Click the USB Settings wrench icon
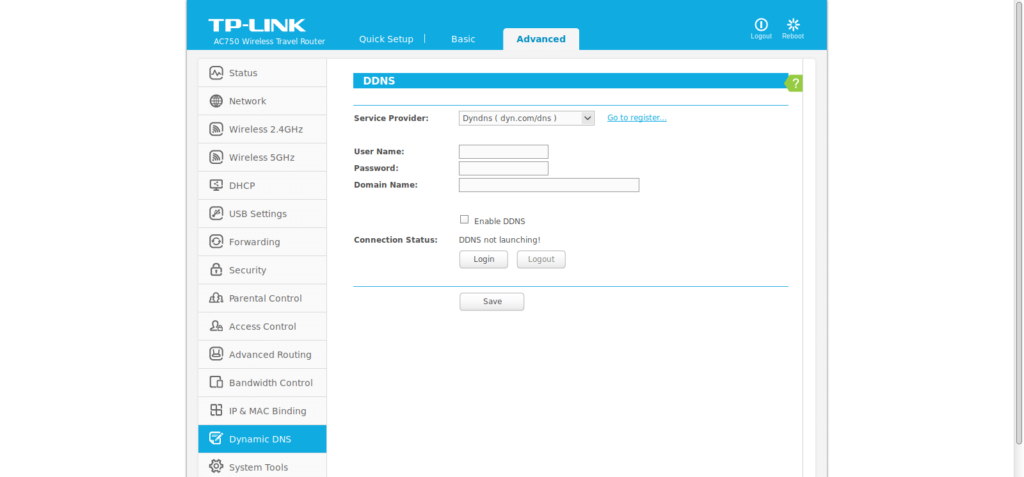This screenshot has height=477, width=1024. [216, 214]
